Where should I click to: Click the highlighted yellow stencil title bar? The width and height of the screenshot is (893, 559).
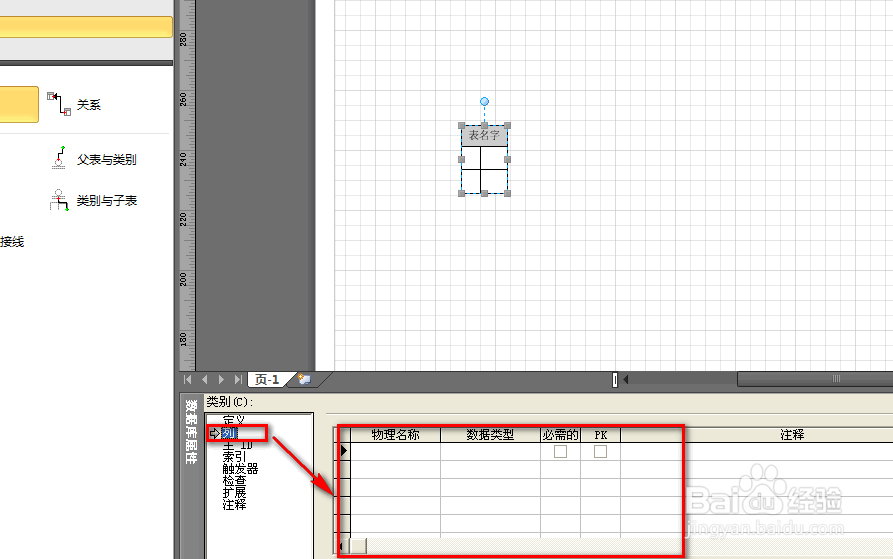click(x=86, y=27)
